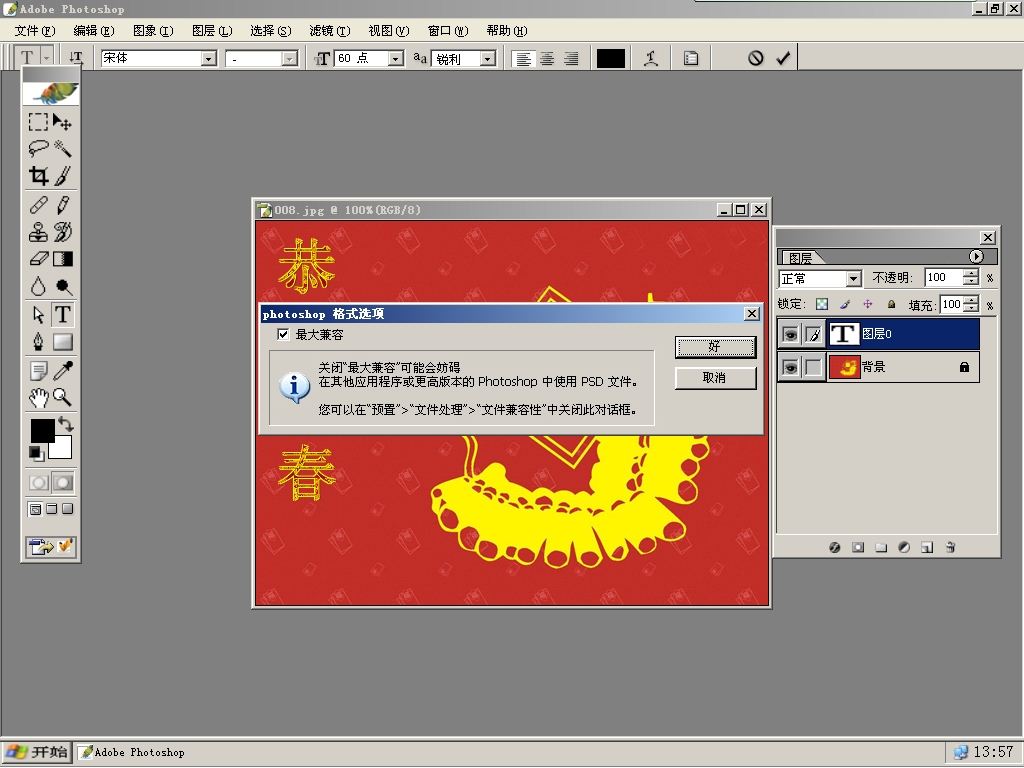Add layer mask icon
This screenshot has height=768, width=1024.
click(858, 547)
